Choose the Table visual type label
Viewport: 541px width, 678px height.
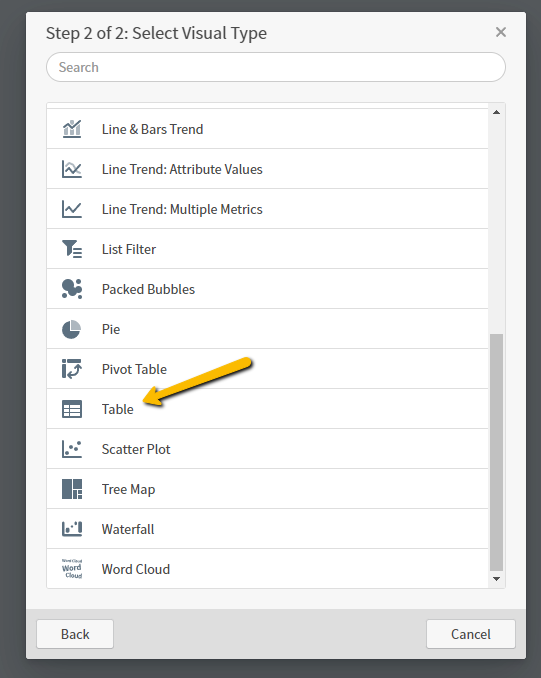(118, 409)
